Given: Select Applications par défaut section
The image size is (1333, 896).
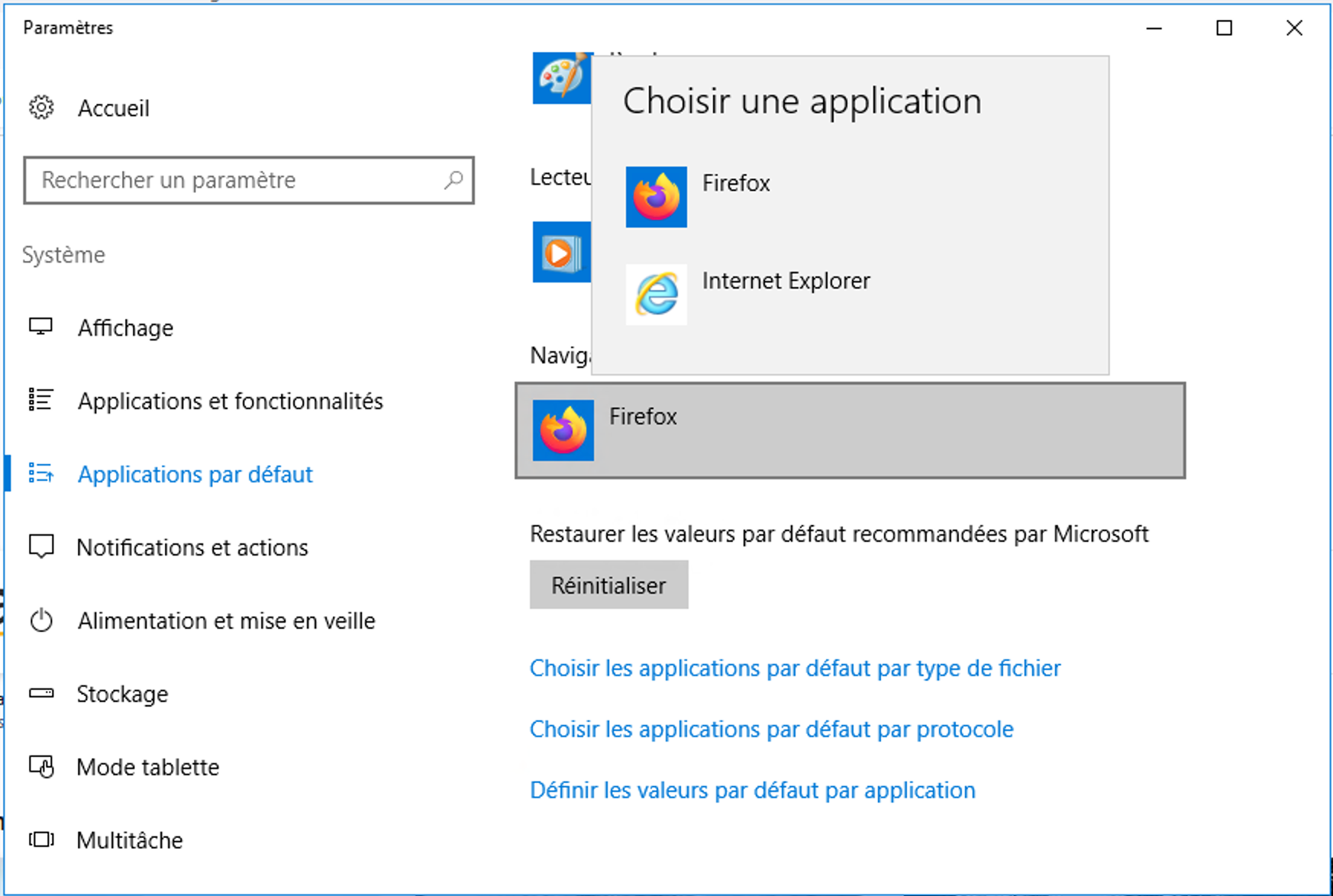Looking at the screenshot, I should tap(195, 474).
